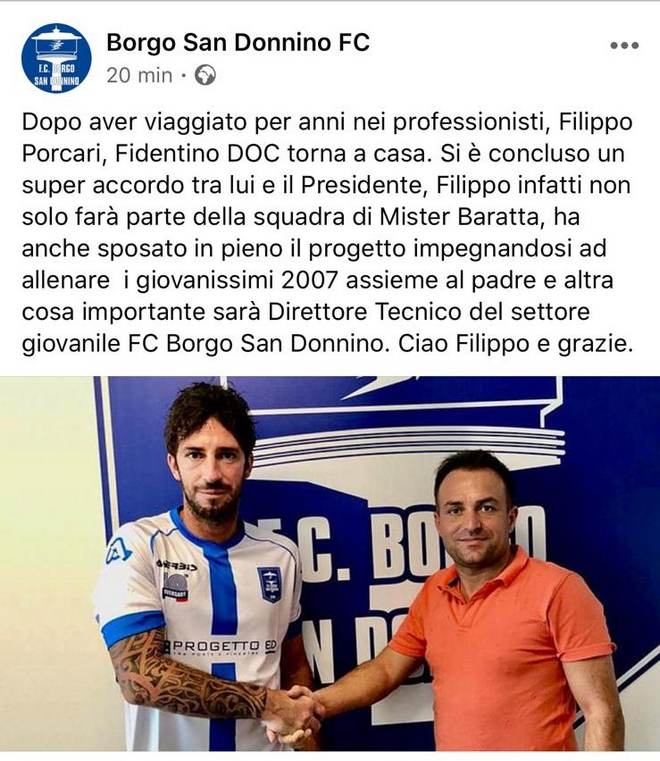660x761 pixels.
Task: Click the 20 min post timestamp
Action: 139,76
